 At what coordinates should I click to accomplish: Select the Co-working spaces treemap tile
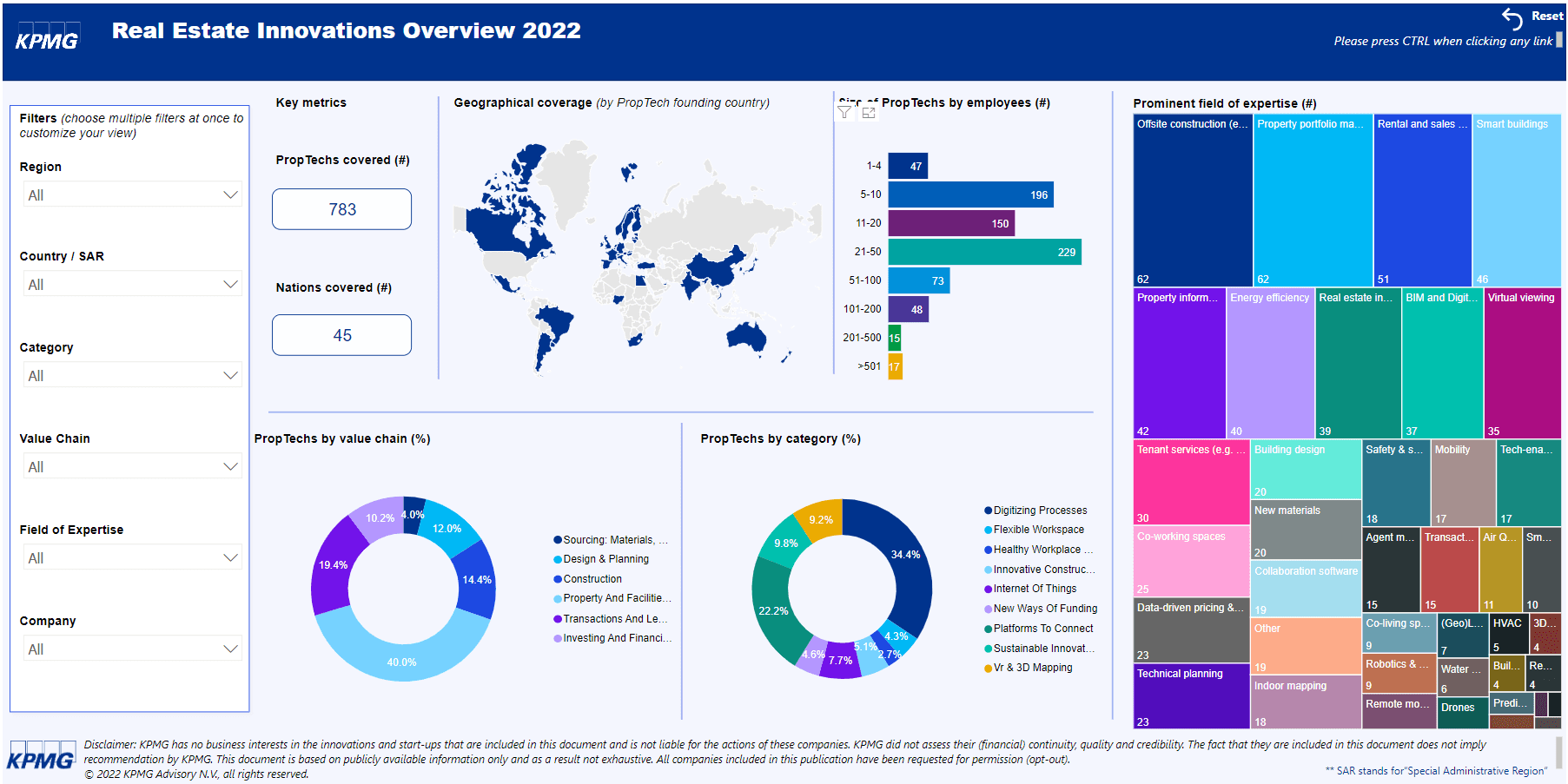coord(1191,562)
